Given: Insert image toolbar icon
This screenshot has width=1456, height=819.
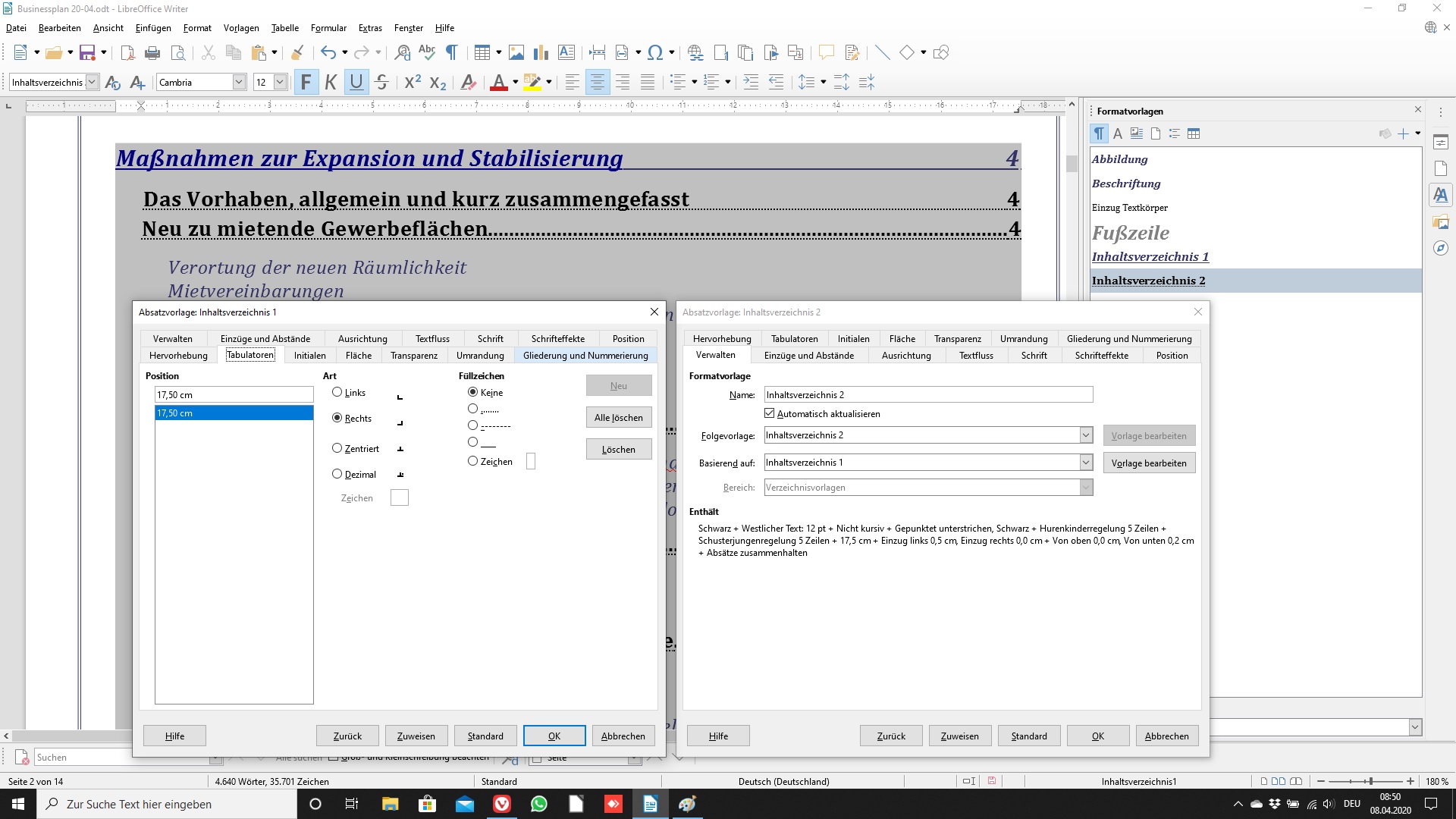Looking at the screenshot, I should click(x=516, y=52).
